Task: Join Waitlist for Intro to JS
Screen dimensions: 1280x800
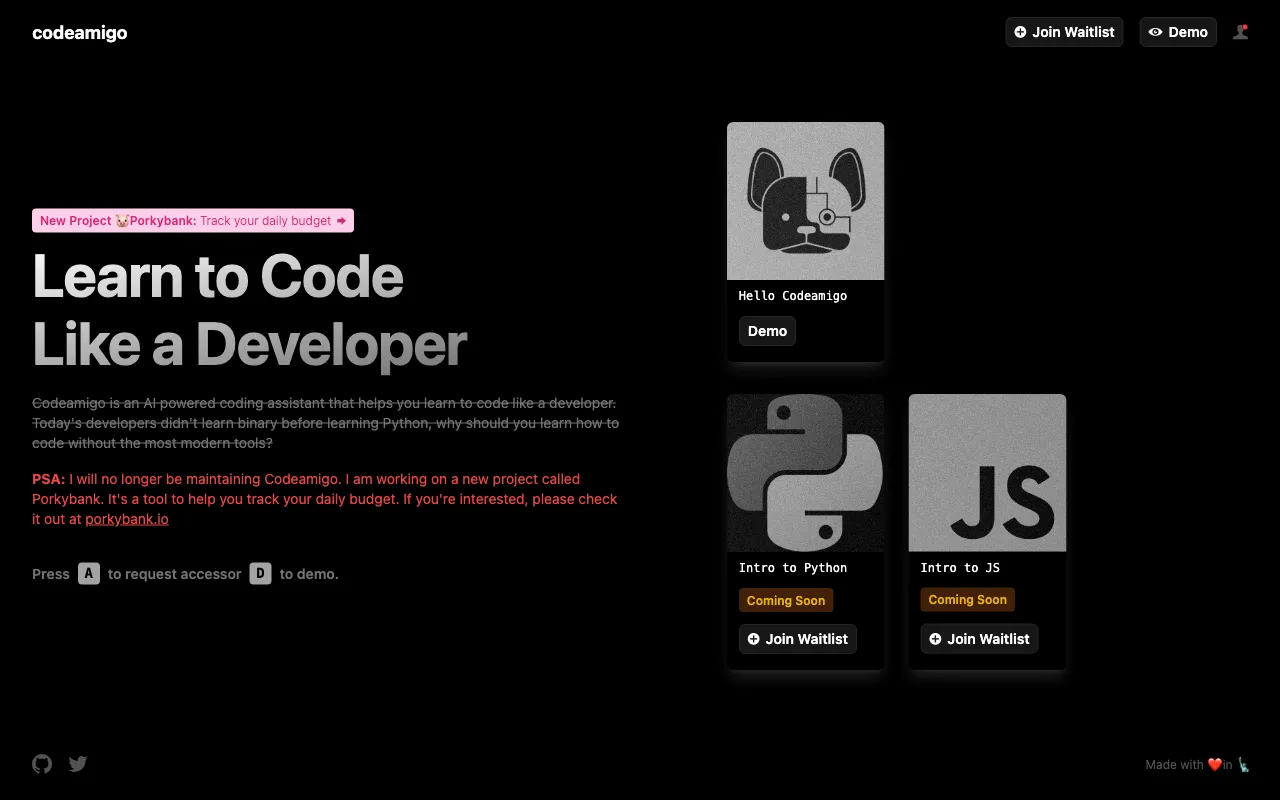Action: coord(979,639)
